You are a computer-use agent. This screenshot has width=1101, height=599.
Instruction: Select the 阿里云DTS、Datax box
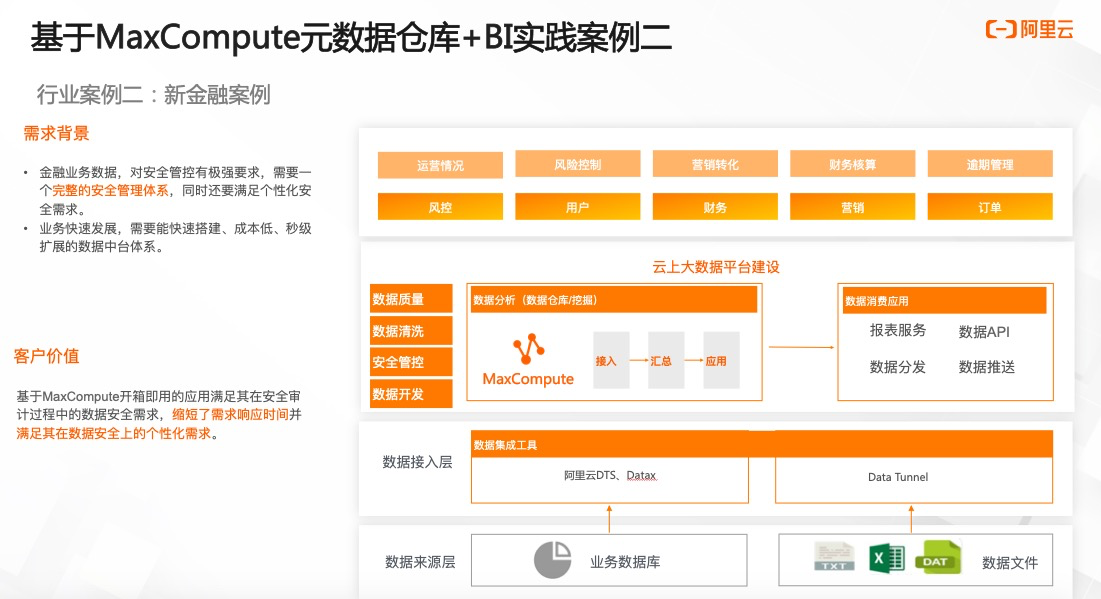click(609, 480)
